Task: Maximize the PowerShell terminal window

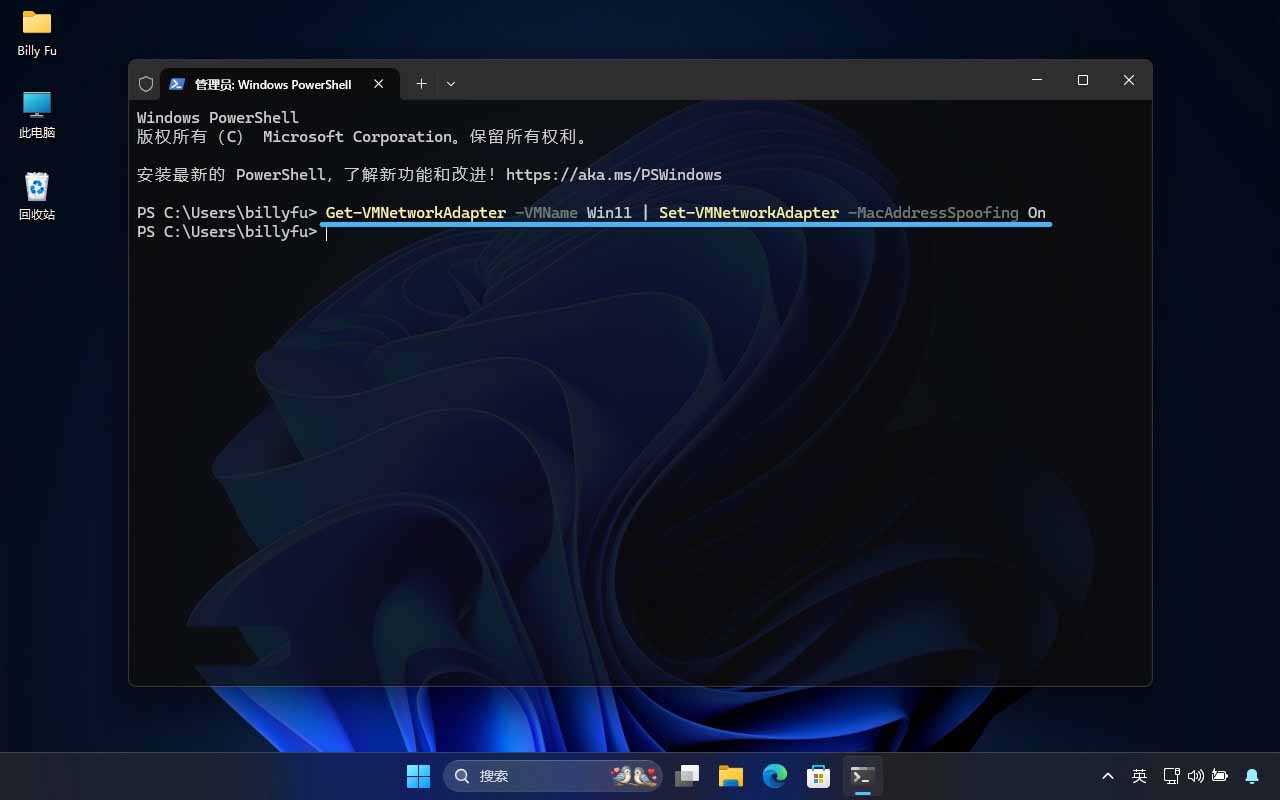Action: (1083, 80)
